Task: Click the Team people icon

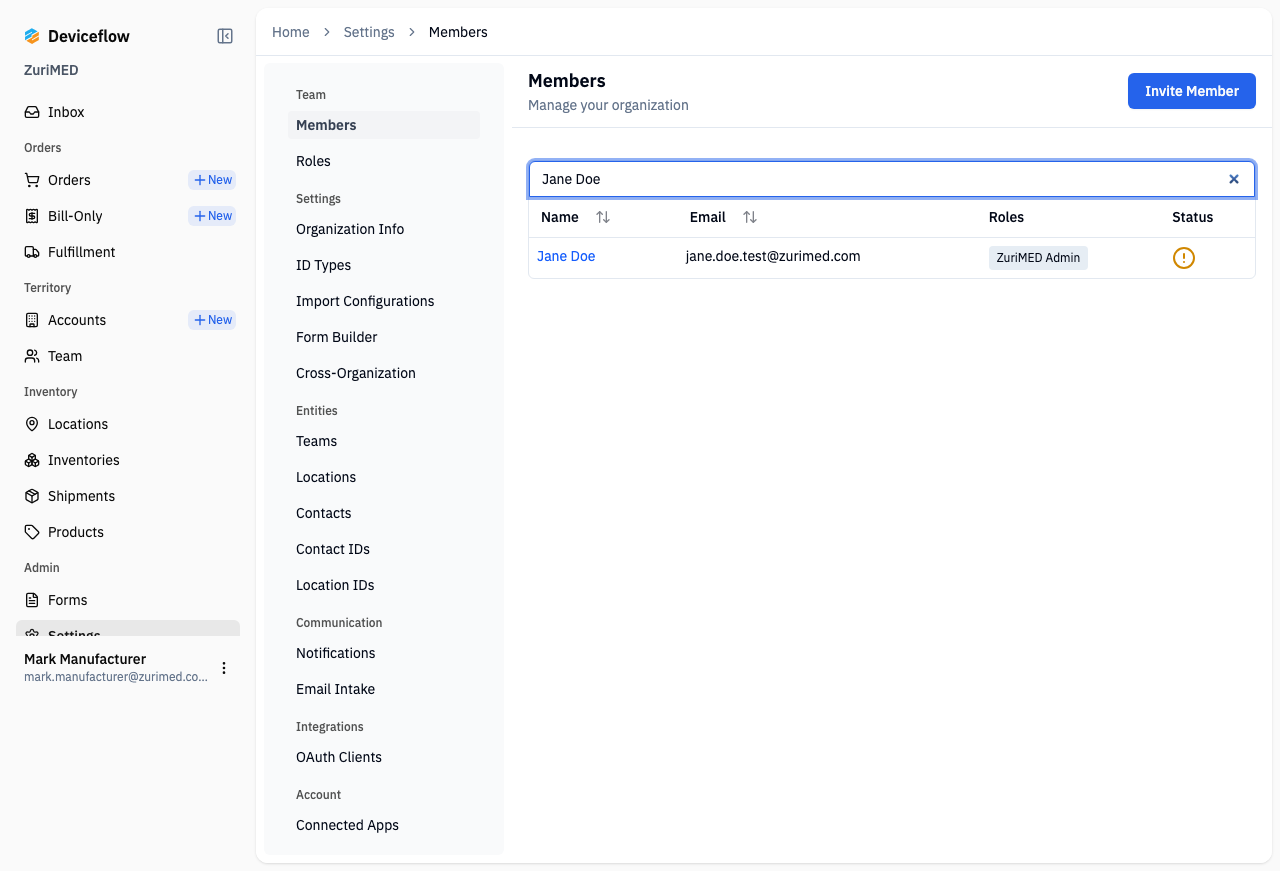Action: (x=32, y=356)
